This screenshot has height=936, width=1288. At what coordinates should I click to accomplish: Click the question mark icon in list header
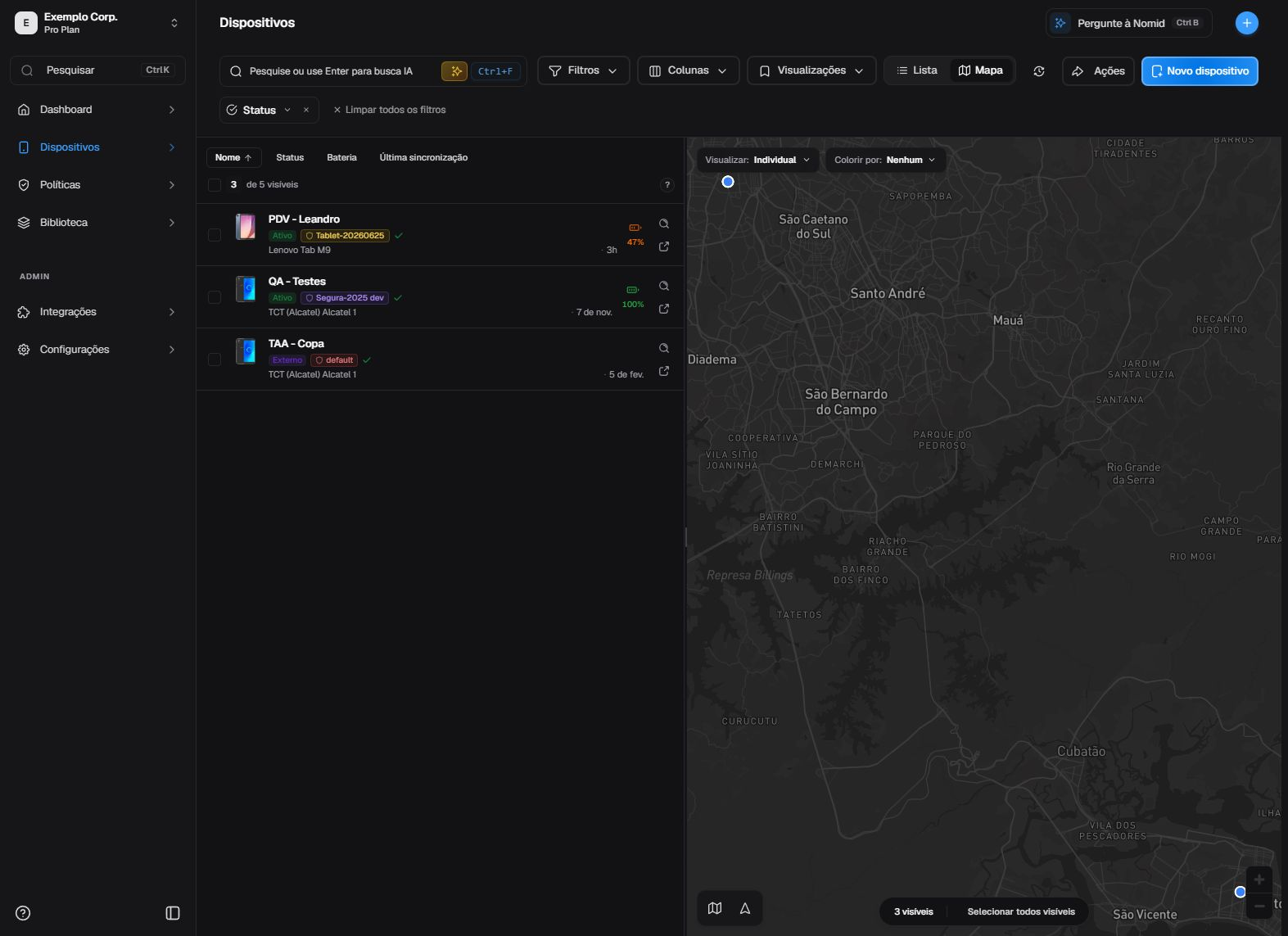[667, 185]
